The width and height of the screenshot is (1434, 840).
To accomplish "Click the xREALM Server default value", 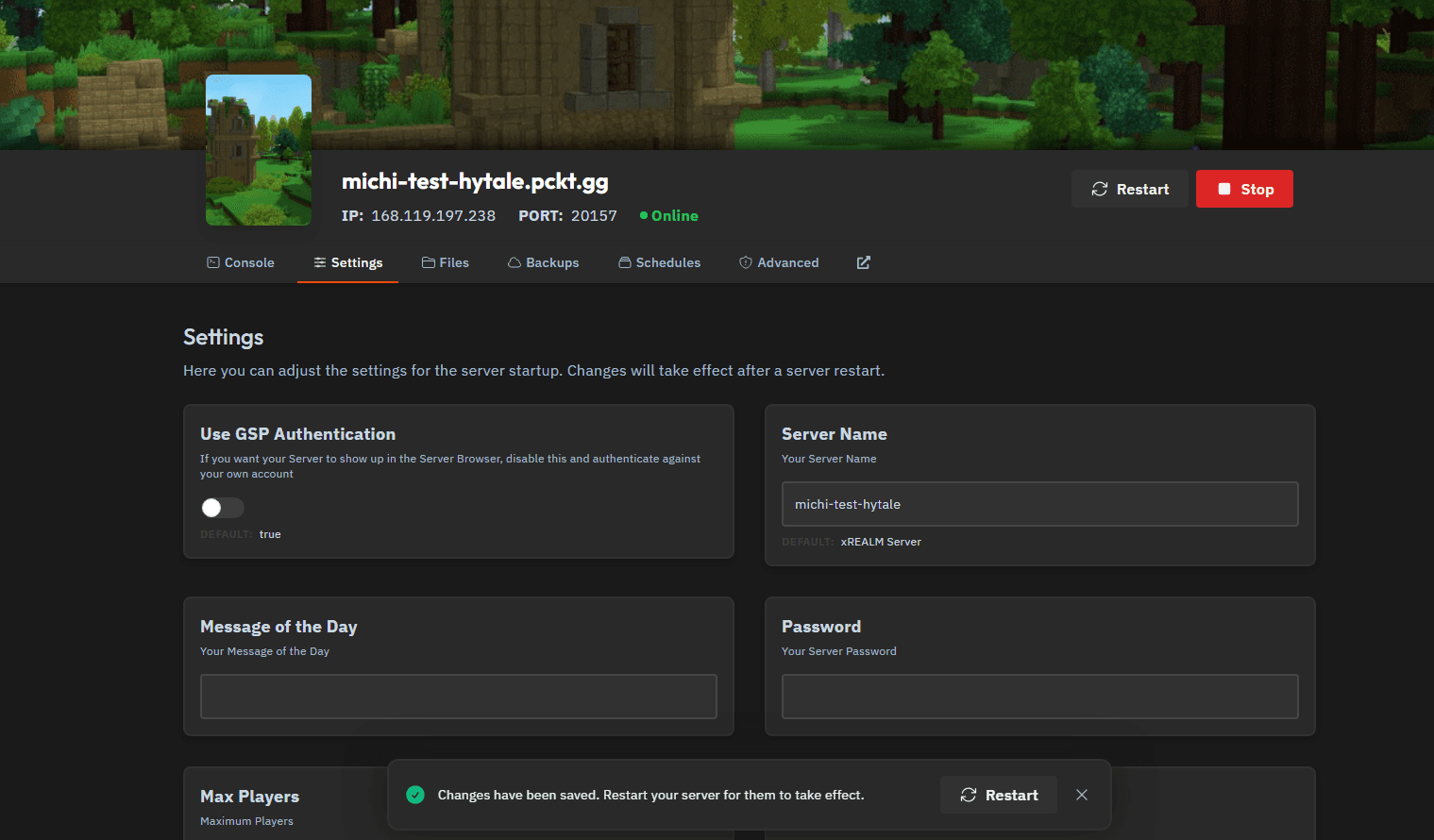I will click(x=881, y=542).
